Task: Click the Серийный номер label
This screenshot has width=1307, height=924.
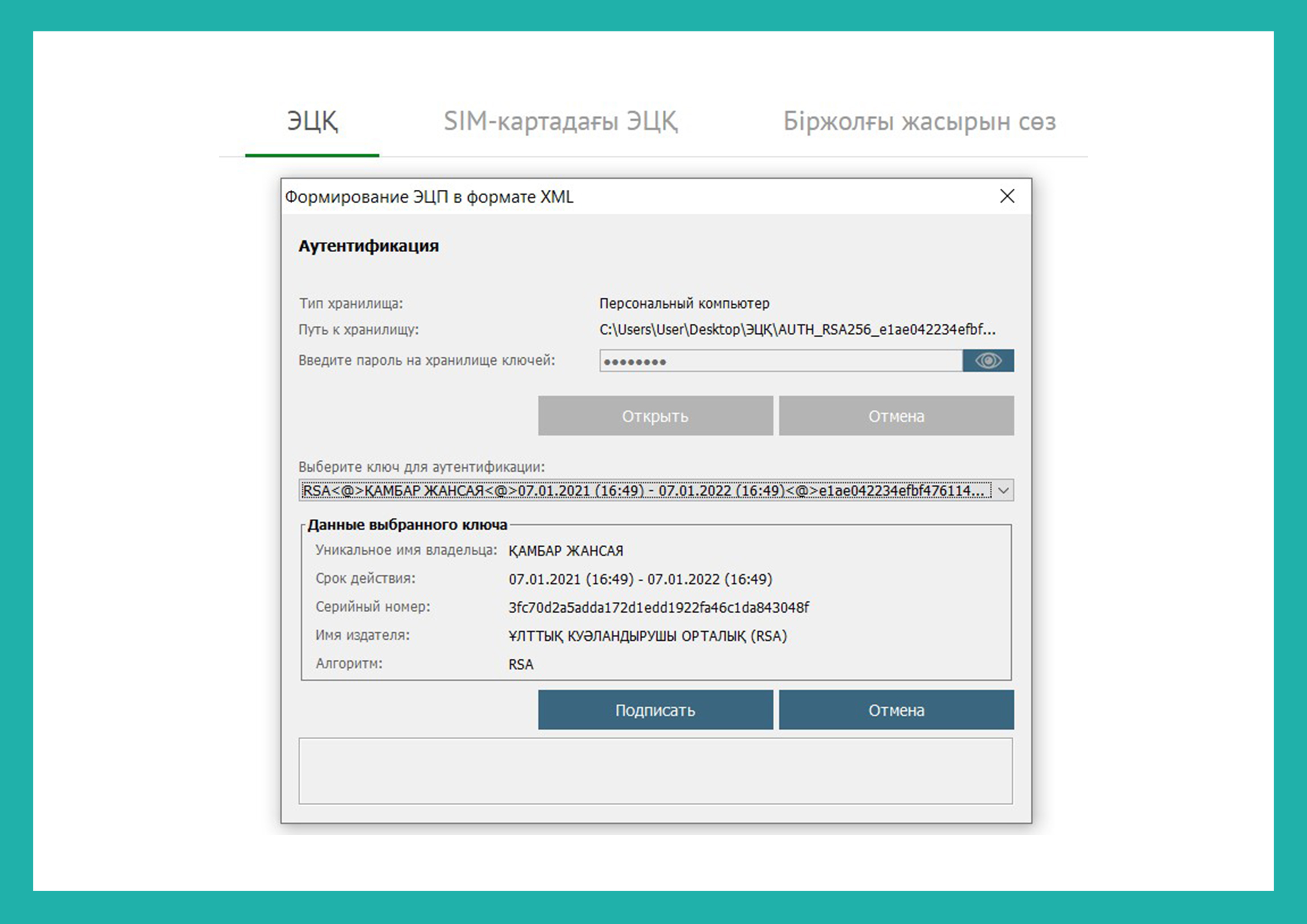Action: pos(373,607)
